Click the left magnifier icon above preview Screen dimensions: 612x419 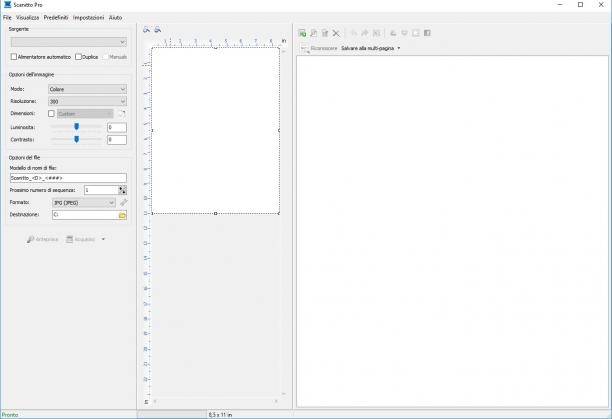(x=146, y=30)
